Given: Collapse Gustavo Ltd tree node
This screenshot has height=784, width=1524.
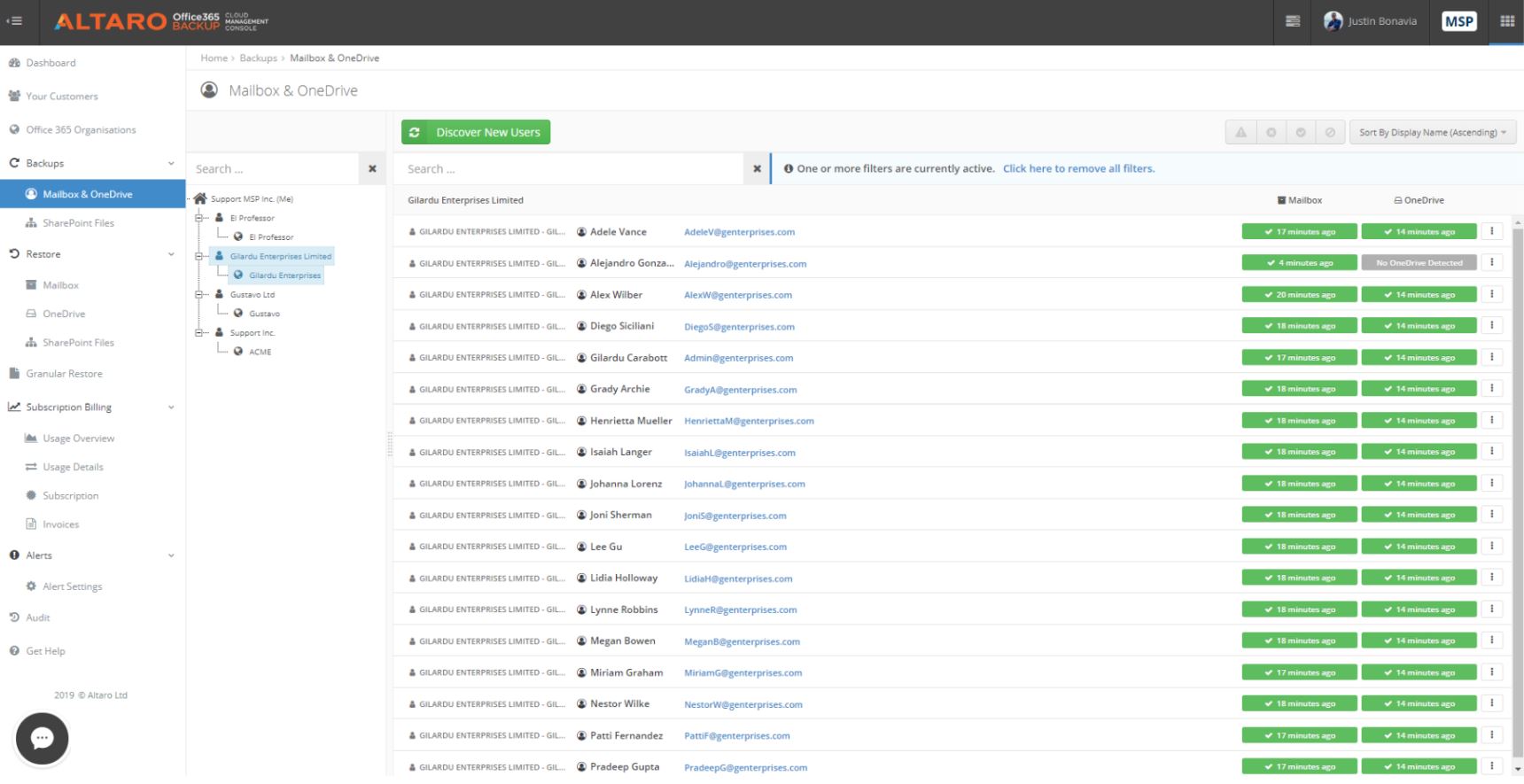Looking at the screenshot, I should (200, 294).
